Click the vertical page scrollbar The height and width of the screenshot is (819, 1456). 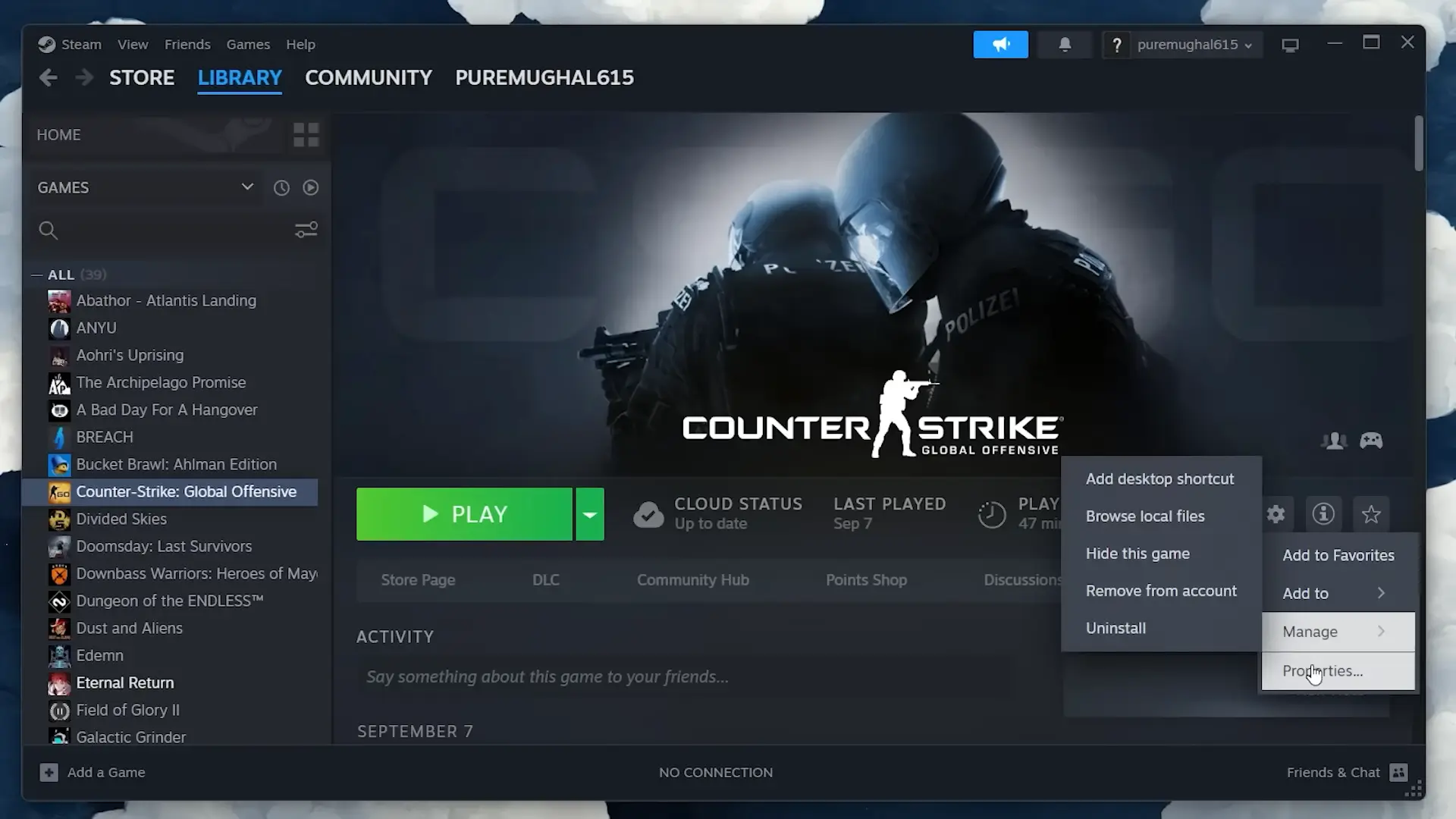click(x=1419, y=144)
